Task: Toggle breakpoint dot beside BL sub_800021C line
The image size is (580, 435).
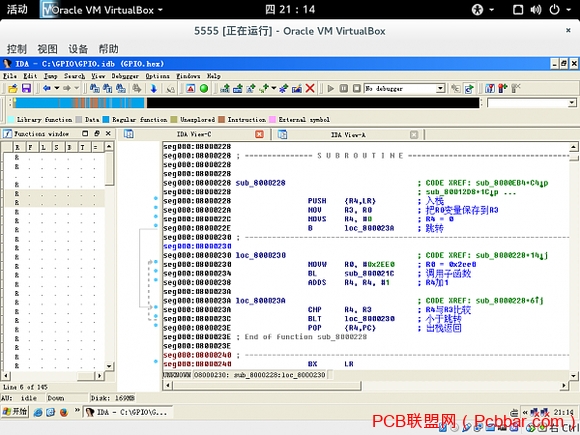Action: [156, 271]
